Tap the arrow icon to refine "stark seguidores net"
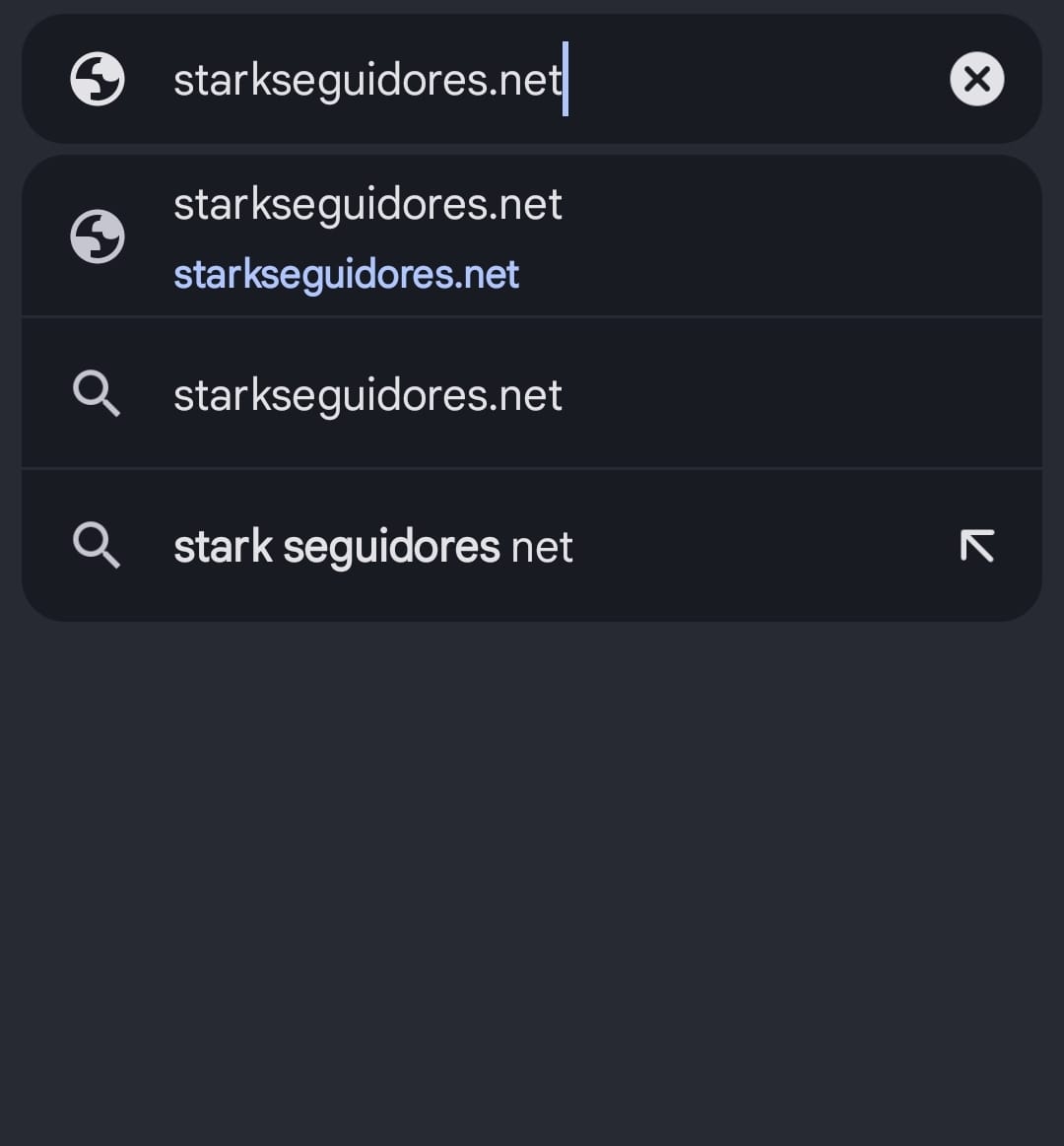This screenshot has height=1146, width=1064. click(976, 545)
